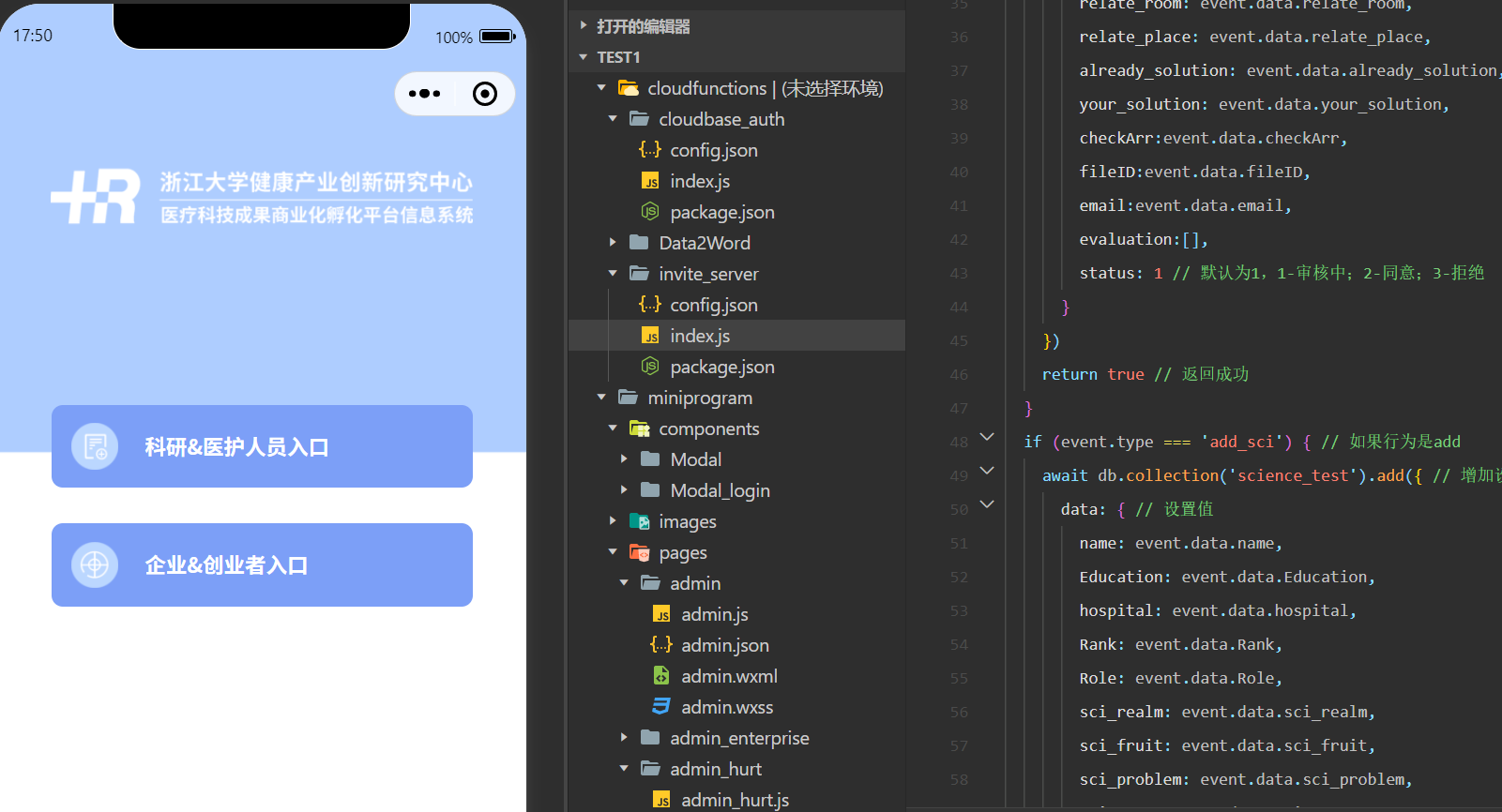The height and width of the screenshot is (812, 1502).
Task: Tap the circular capsule close button in the simulator
Action: tap(485, 94)
